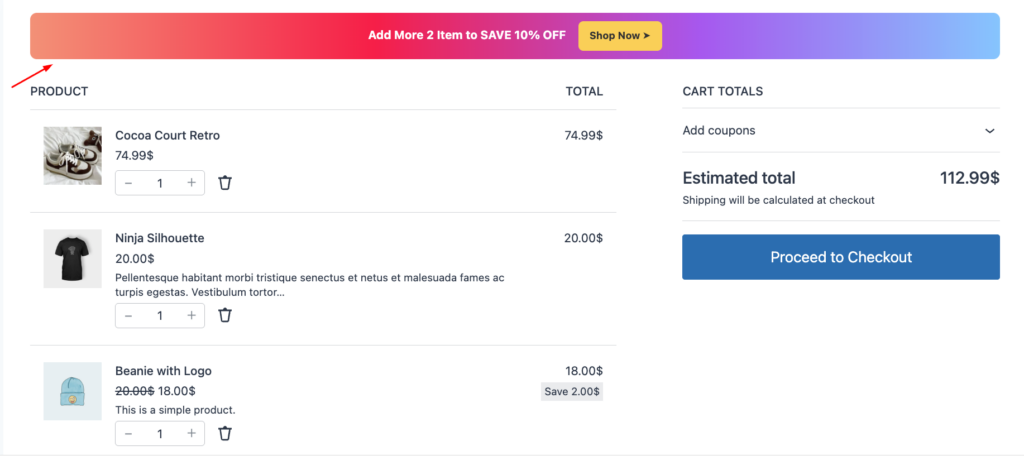The height and width of the screenshot is (470, 1024).
Task: Click the 74.99$ unit price under Cocoa Court Retro
Action: [134, 155]
